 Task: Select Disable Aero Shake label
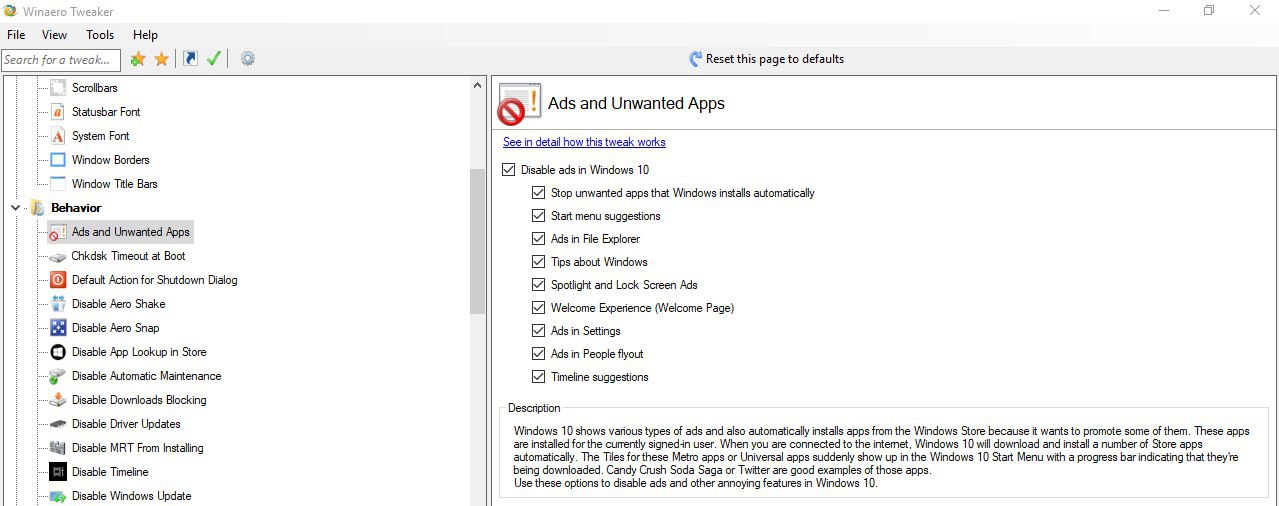tap(119, 304)
